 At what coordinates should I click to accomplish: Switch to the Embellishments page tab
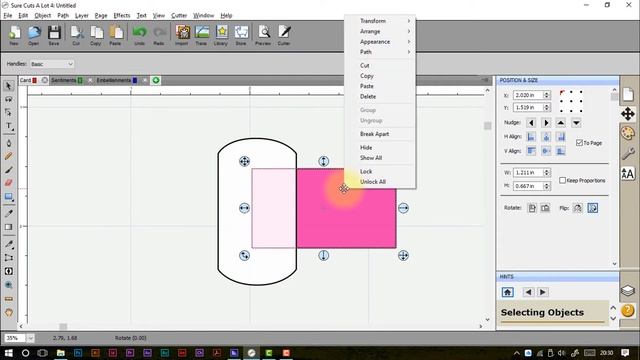click(113, 80)
